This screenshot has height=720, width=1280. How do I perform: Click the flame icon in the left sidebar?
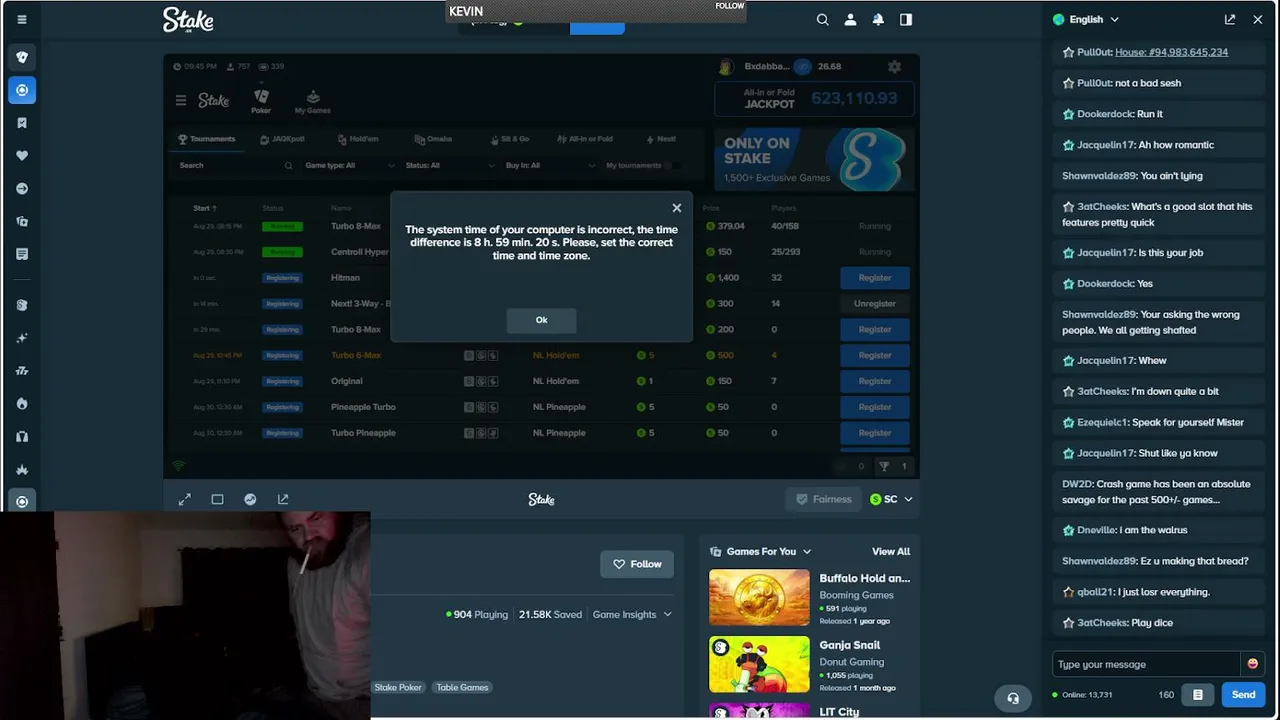point(22,404)
